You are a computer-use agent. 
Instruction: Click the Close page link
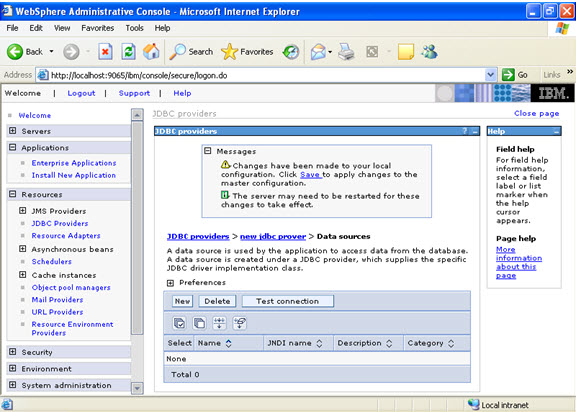click(536, 113)
